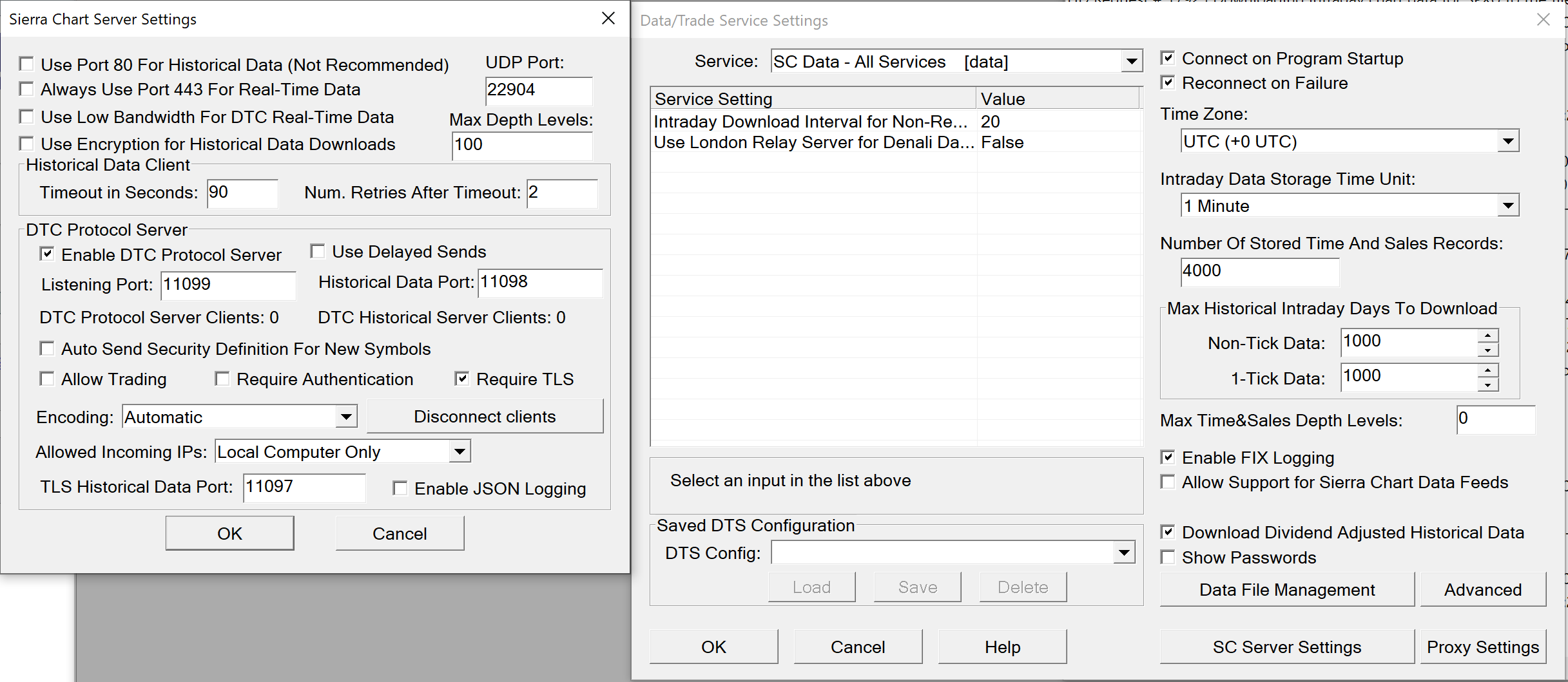Click the Disconnect clients button
The width and height of the screenshot is (1568, 682).
click(x=485, y=417)
